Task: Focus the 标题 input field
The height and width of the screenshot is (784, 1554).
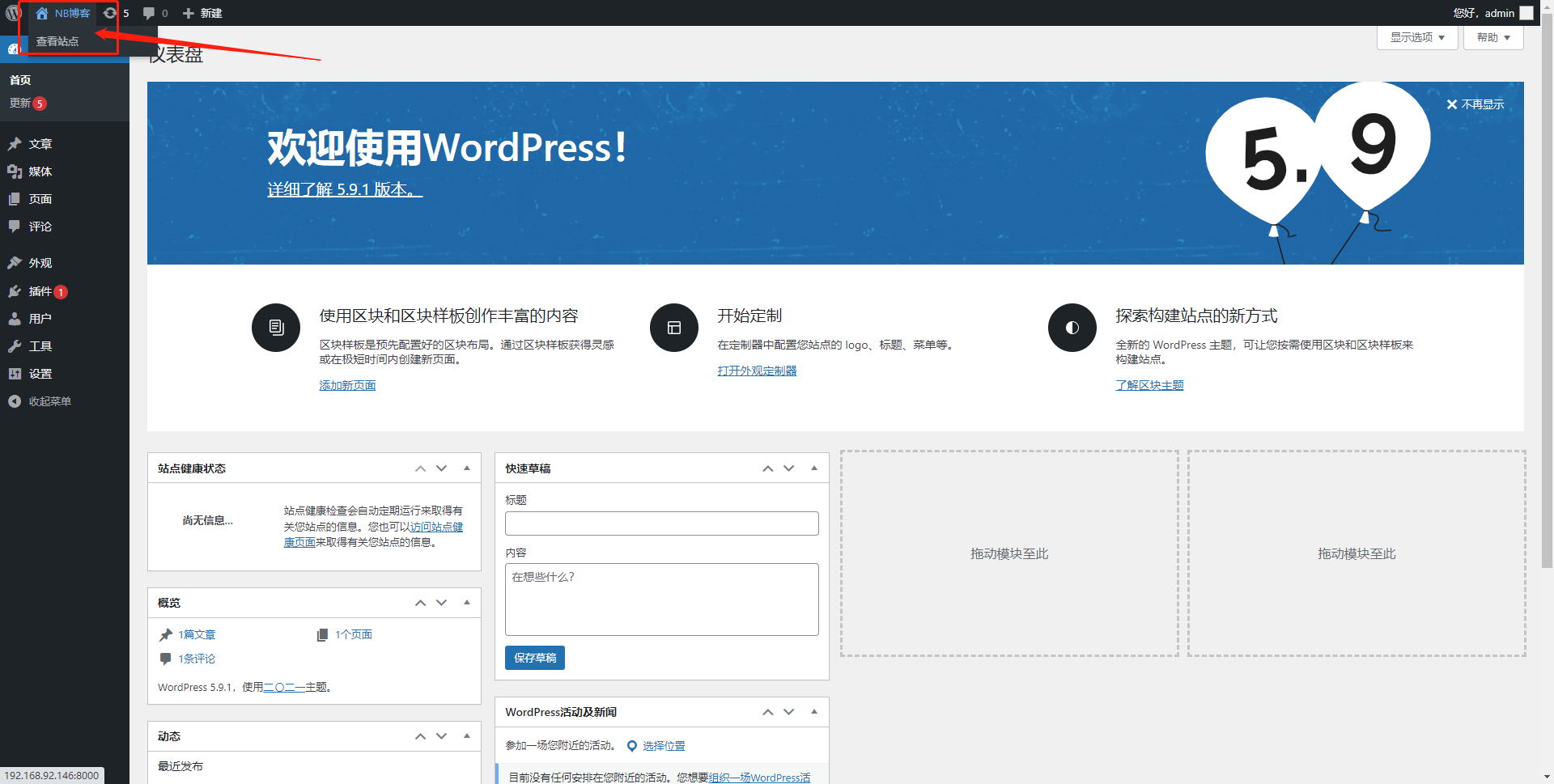Action: [x=662, y=523]
